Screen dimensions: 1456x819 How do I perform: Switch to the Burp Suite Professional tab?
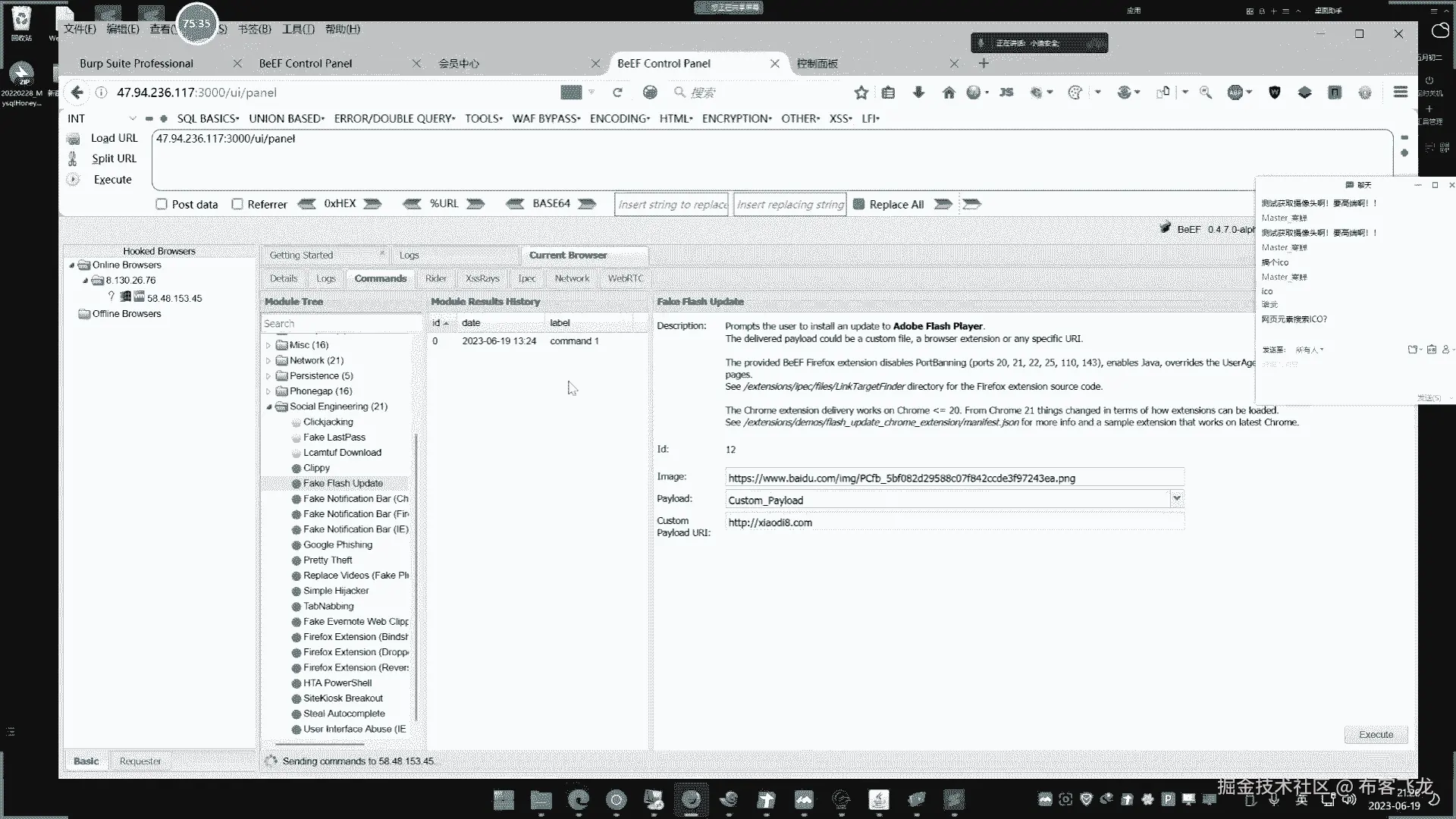point(136,64)
